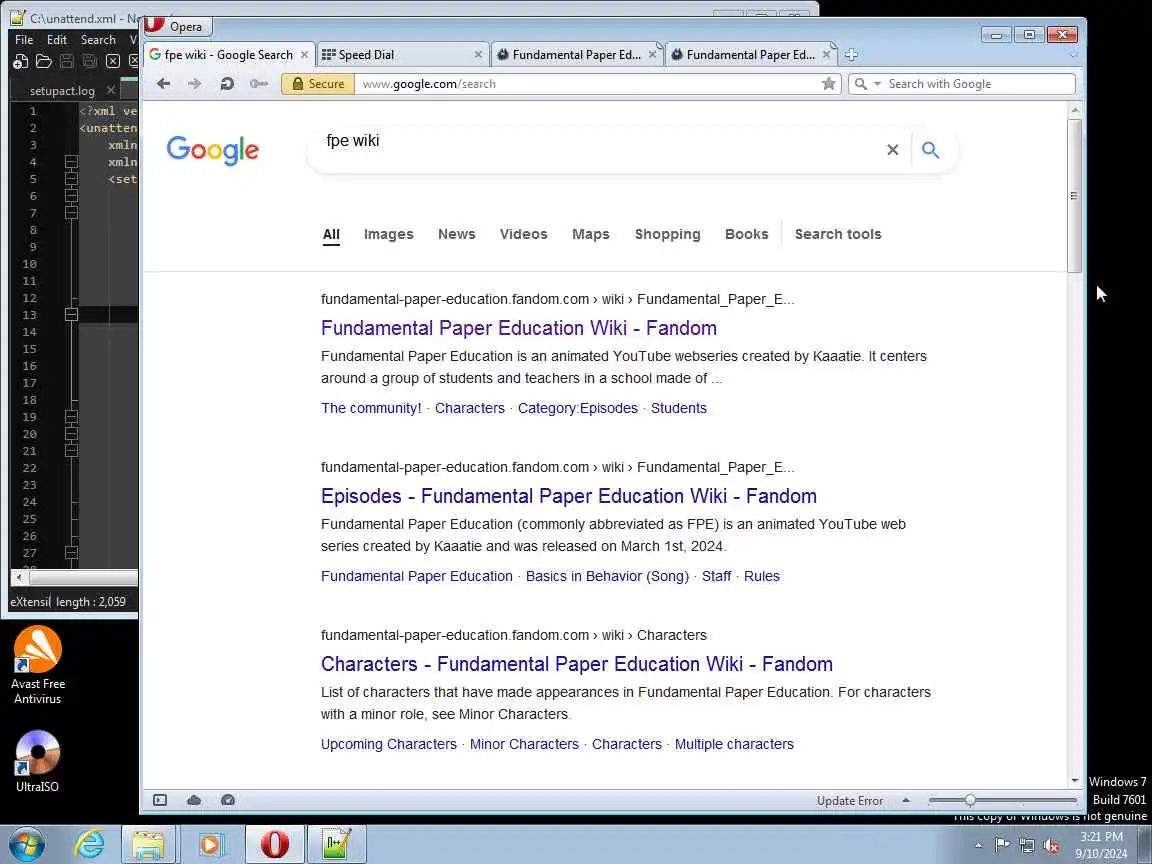
Task: Click the Close file icon in Notepad++ toolbar
Action: [112, 62]
